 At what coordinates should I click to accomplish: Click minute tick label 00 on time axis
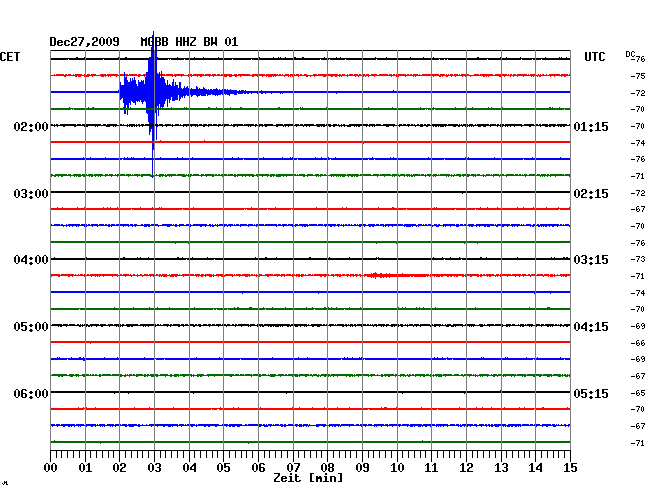(x=51, y=468)
